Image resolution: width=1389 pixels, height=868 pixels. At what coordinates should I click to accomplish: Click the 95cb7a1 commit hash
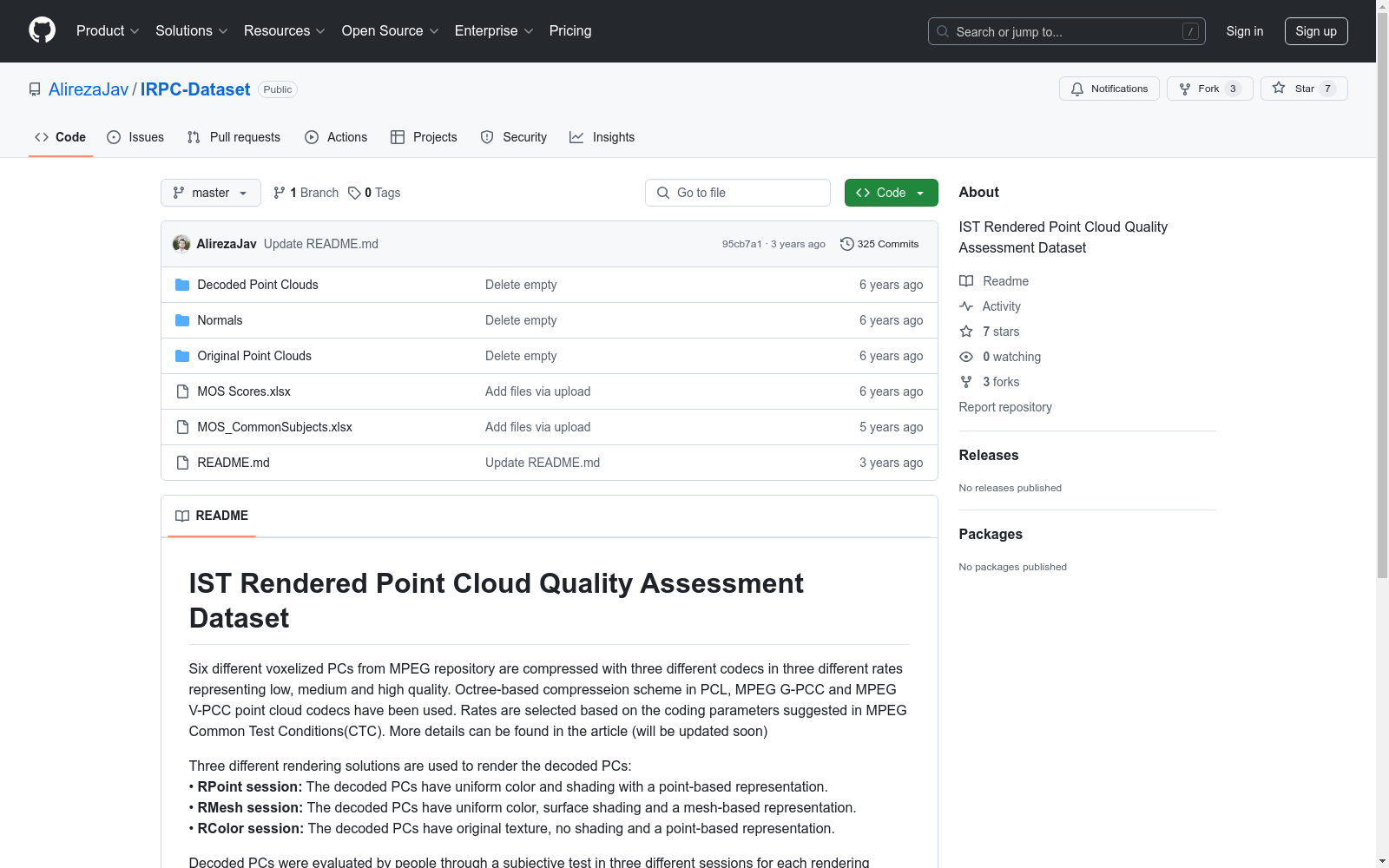[742, 244]
